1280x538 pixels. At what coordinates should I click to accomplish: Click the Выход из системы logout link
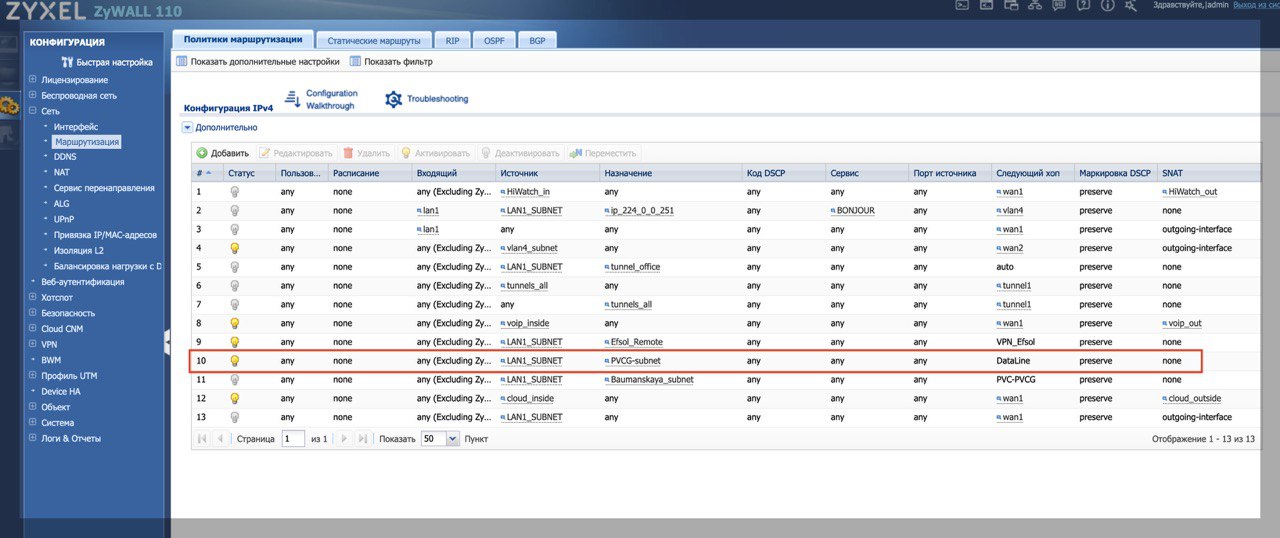tap(1258, 6)
